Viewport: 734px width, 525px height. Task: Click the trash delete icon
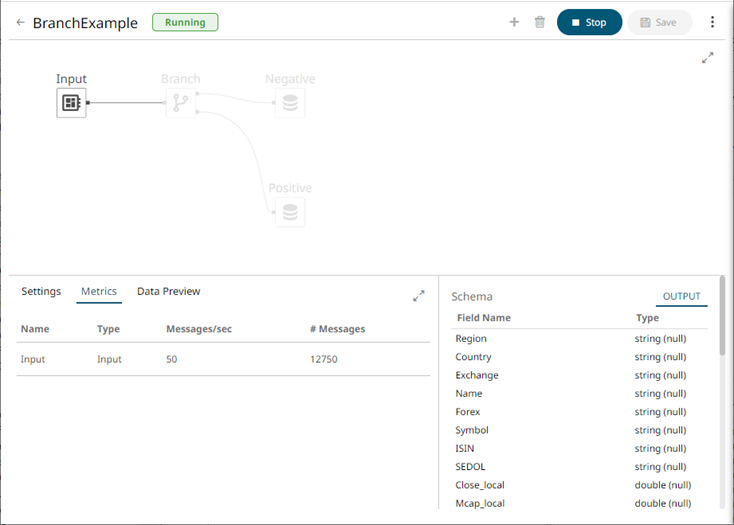pos(540,22)
